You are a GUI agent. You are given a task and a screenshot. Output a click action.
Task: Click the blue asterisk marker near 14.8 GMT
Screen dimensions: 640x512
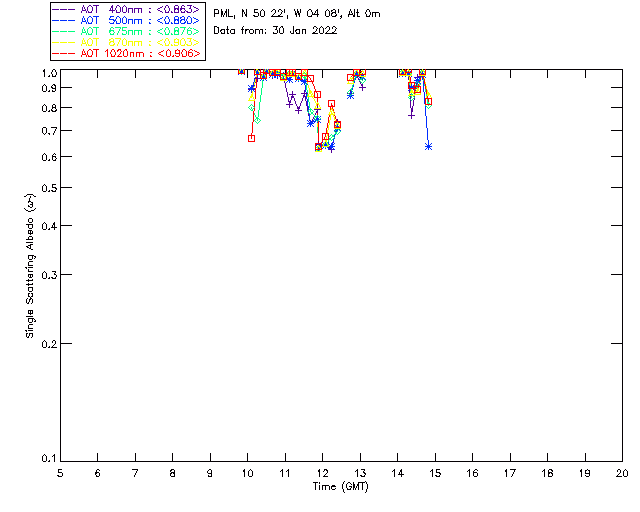[x=428, y=146]
